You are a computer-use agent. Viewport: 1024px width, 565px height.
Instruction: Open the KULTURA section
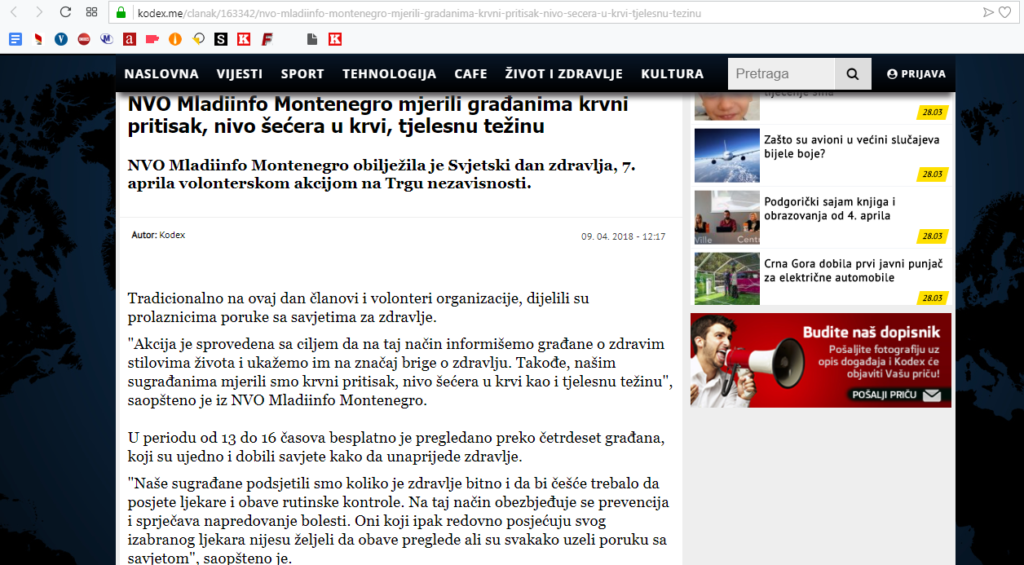coord(673,74)
